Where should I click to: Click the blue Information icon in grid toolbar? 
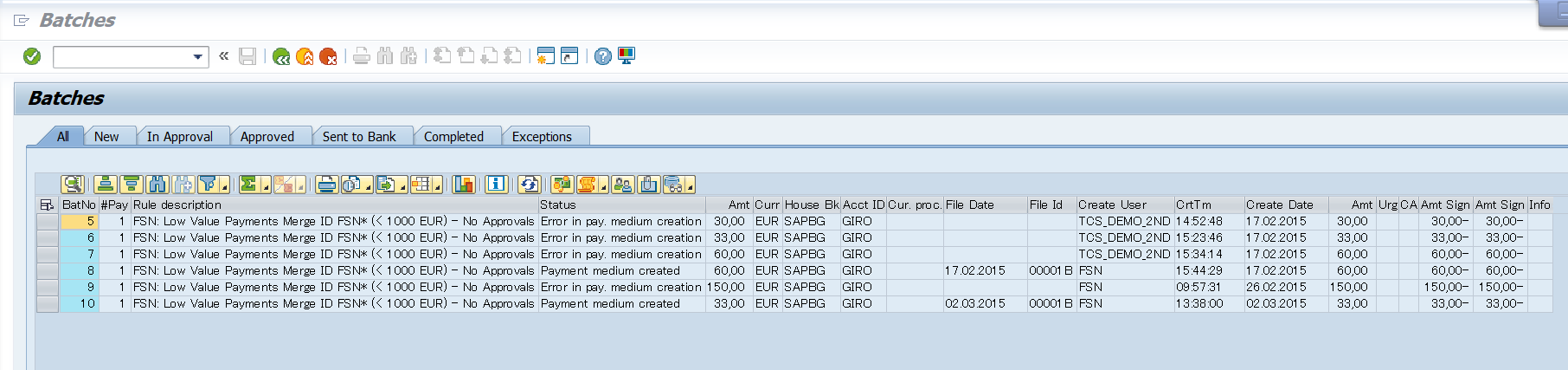point(496,185)
